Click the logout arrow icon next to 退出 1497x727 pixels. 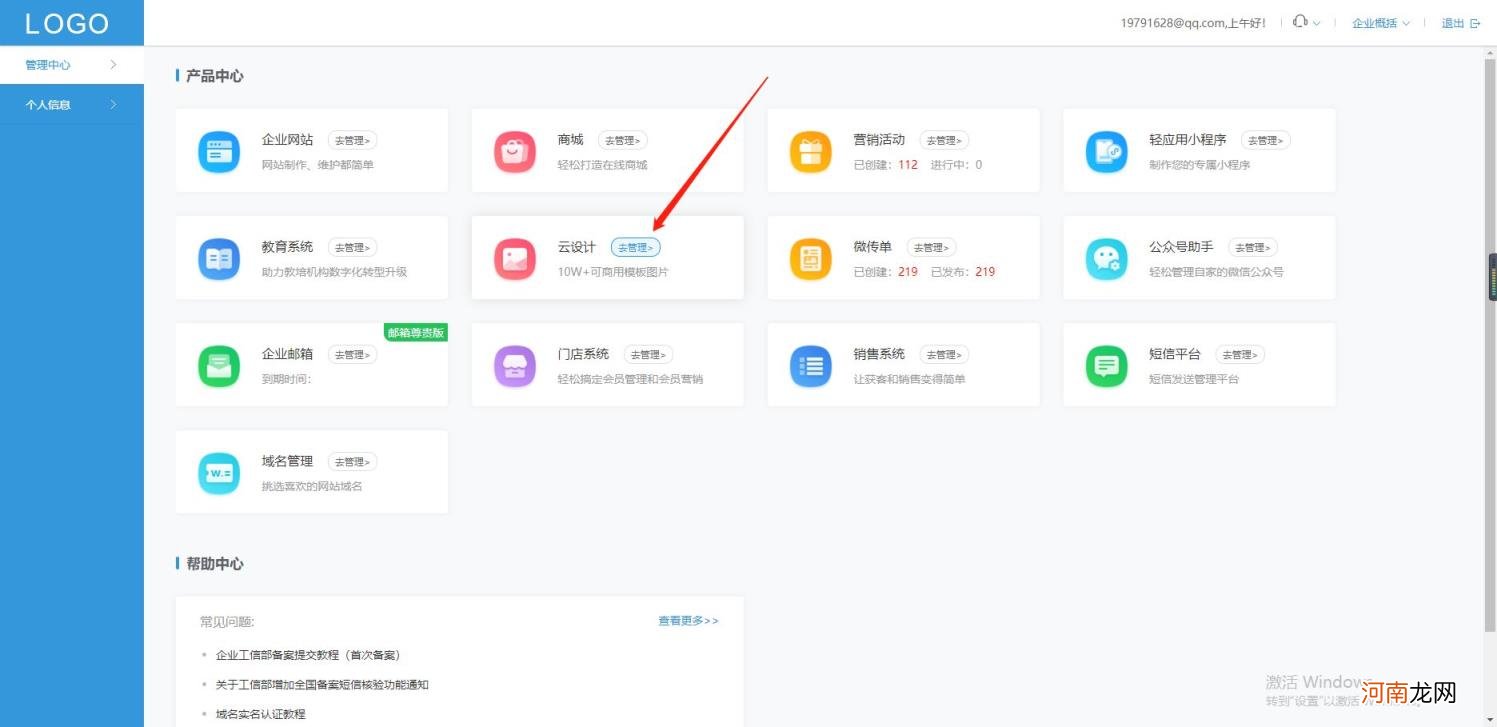point(1475,23)
